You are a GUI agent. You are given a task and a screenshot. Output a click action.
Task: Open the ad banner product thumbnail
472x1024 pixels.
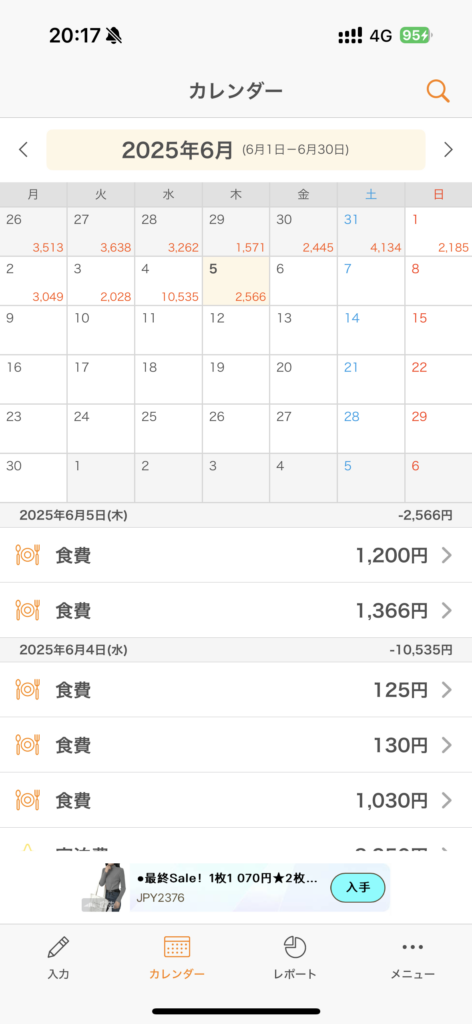click(105, 888)
